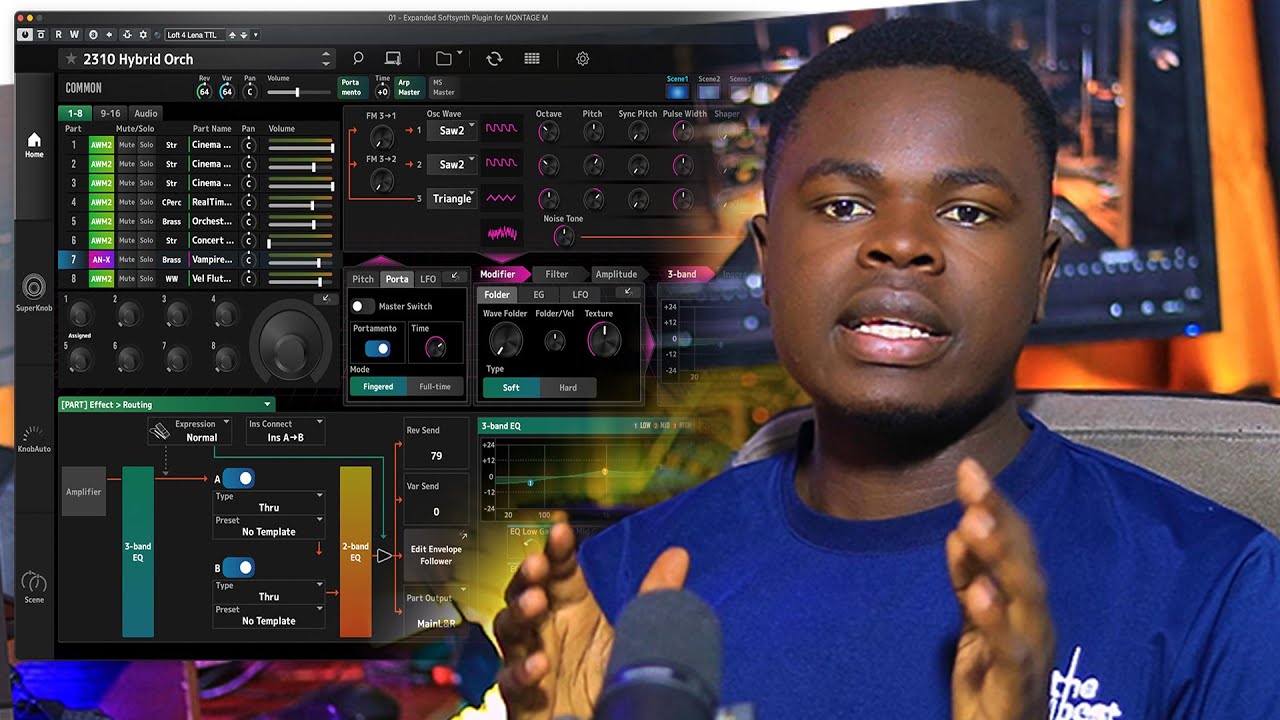This screenshot has height=720, width=1280.
Task: Select the Hard wave folder type
Action: [567, 387]
